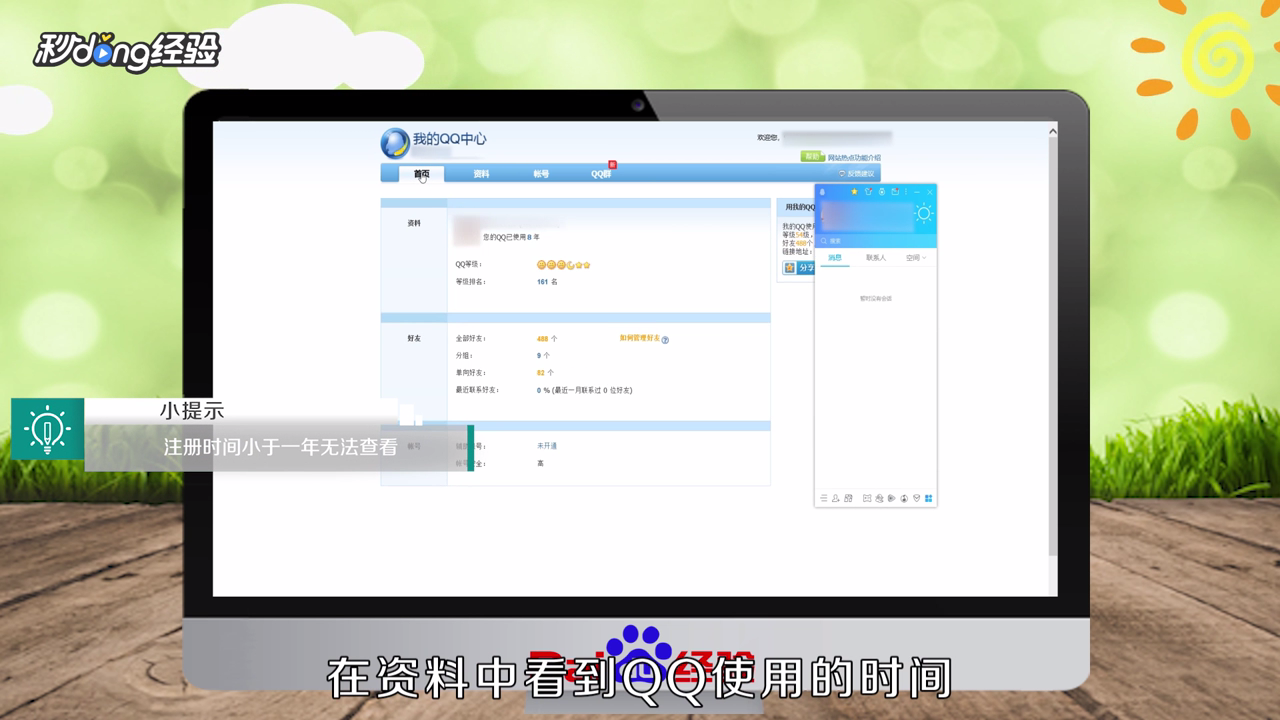Viewport: 1280px width, 720px height.
Task: Open the main menu hamburger icon at QQ bottom
Action: [x=824, y=498]
